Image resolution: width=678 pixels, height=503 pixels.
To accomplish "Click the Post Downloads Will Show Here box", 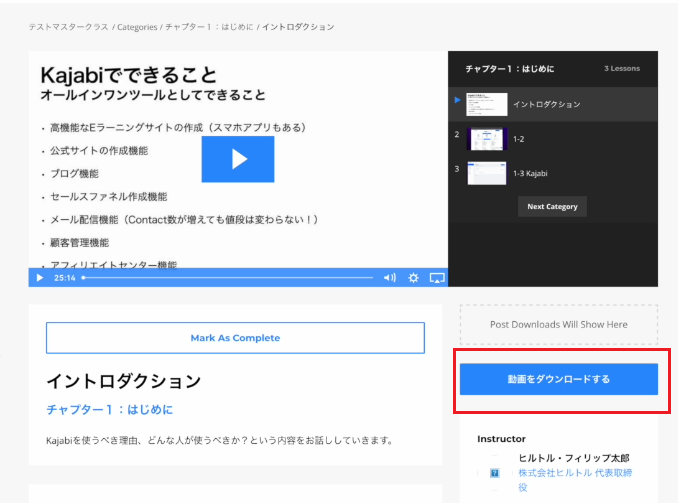I will coord(559,324).
